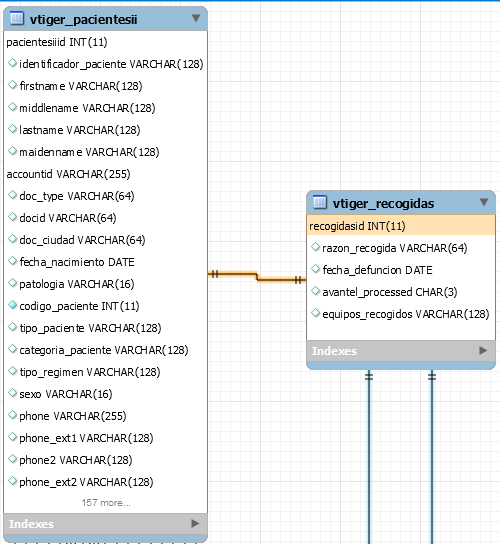Expand Indexes section of vtiger_pacientesii
This screenshot has width=500, height=544.
tap(195, 523)
